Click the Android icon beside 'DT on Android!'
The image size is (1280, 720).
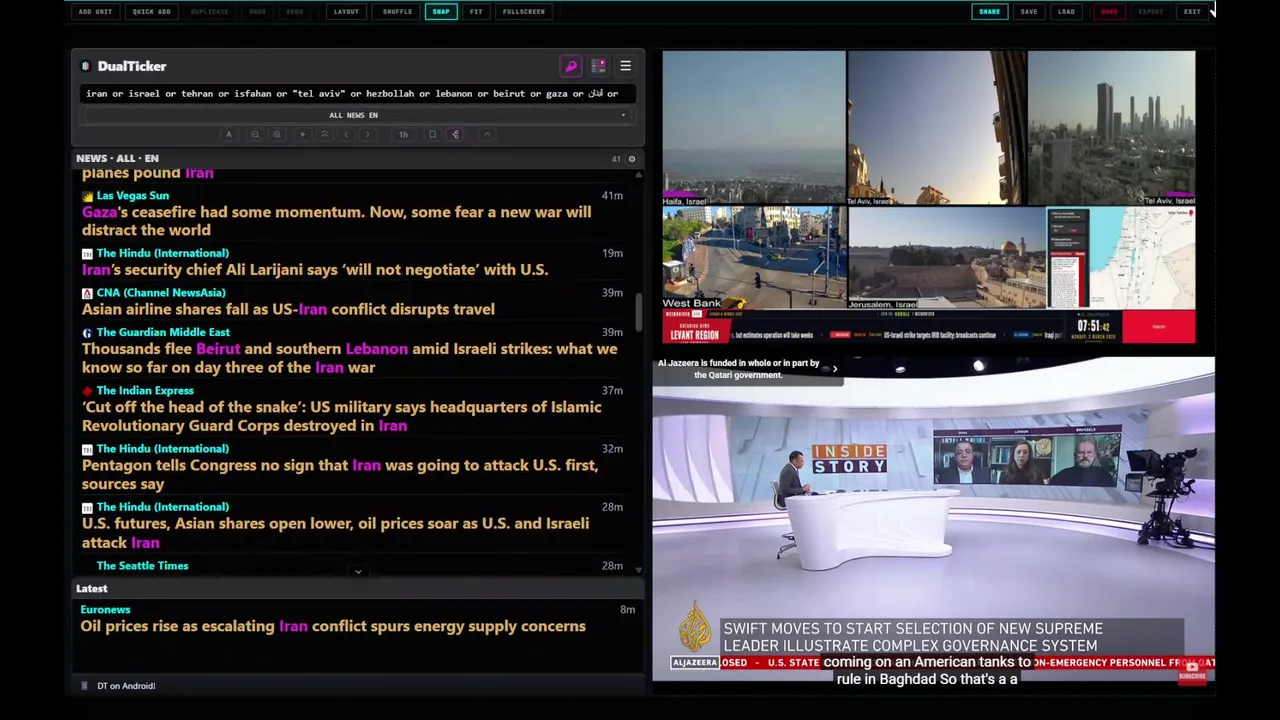[x=85, y=686]
